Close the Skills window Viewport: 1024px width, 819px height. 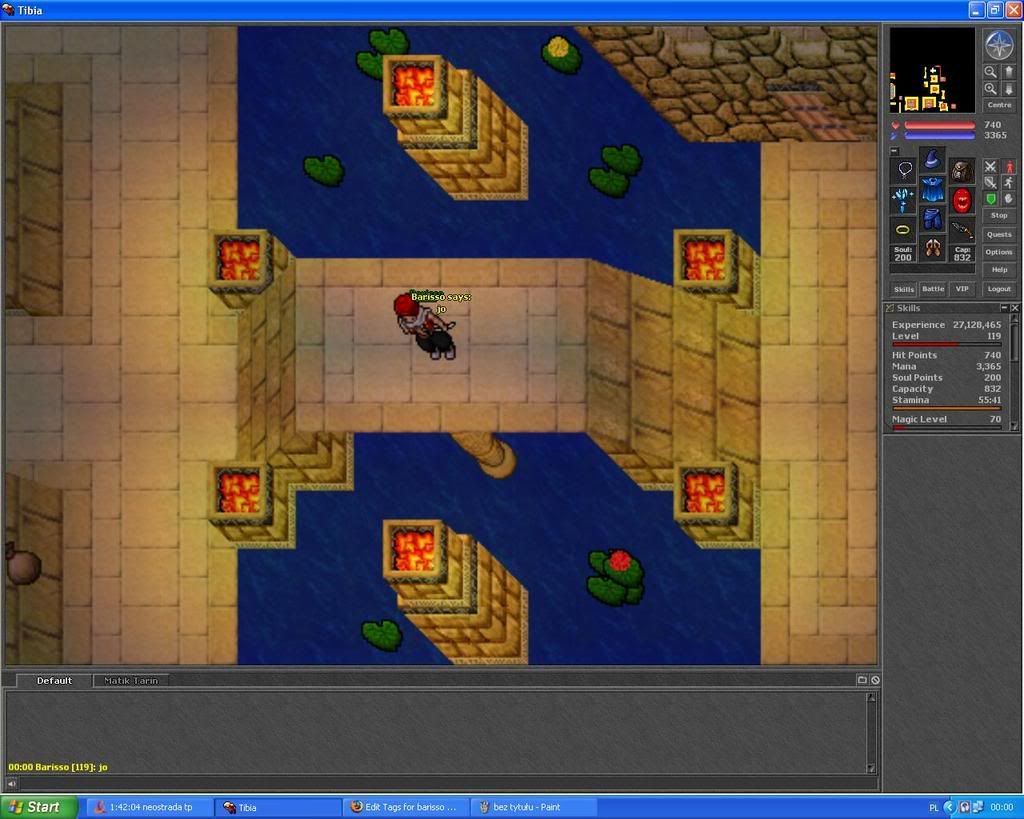coord(1014,308)
